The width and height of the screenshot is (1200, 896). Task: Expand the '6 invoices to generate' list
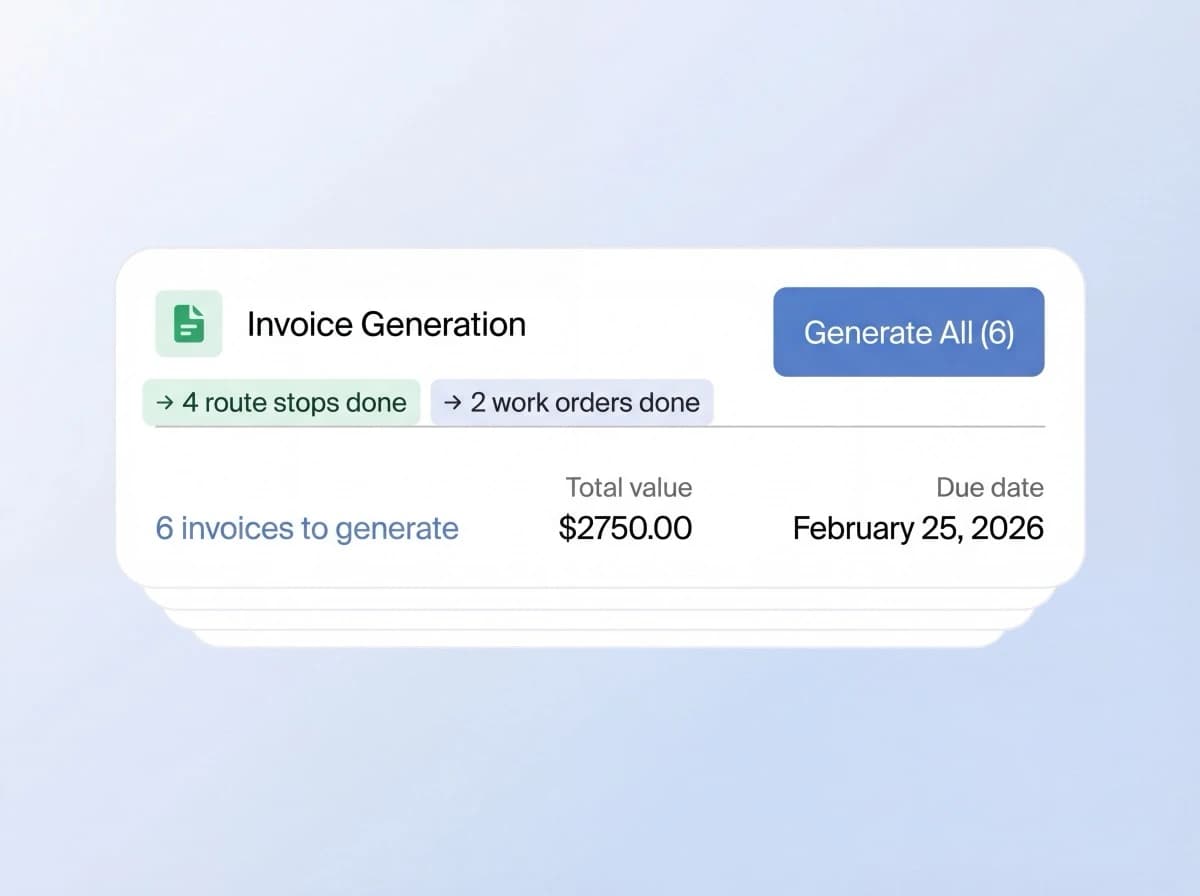click(x=305, y=528)
